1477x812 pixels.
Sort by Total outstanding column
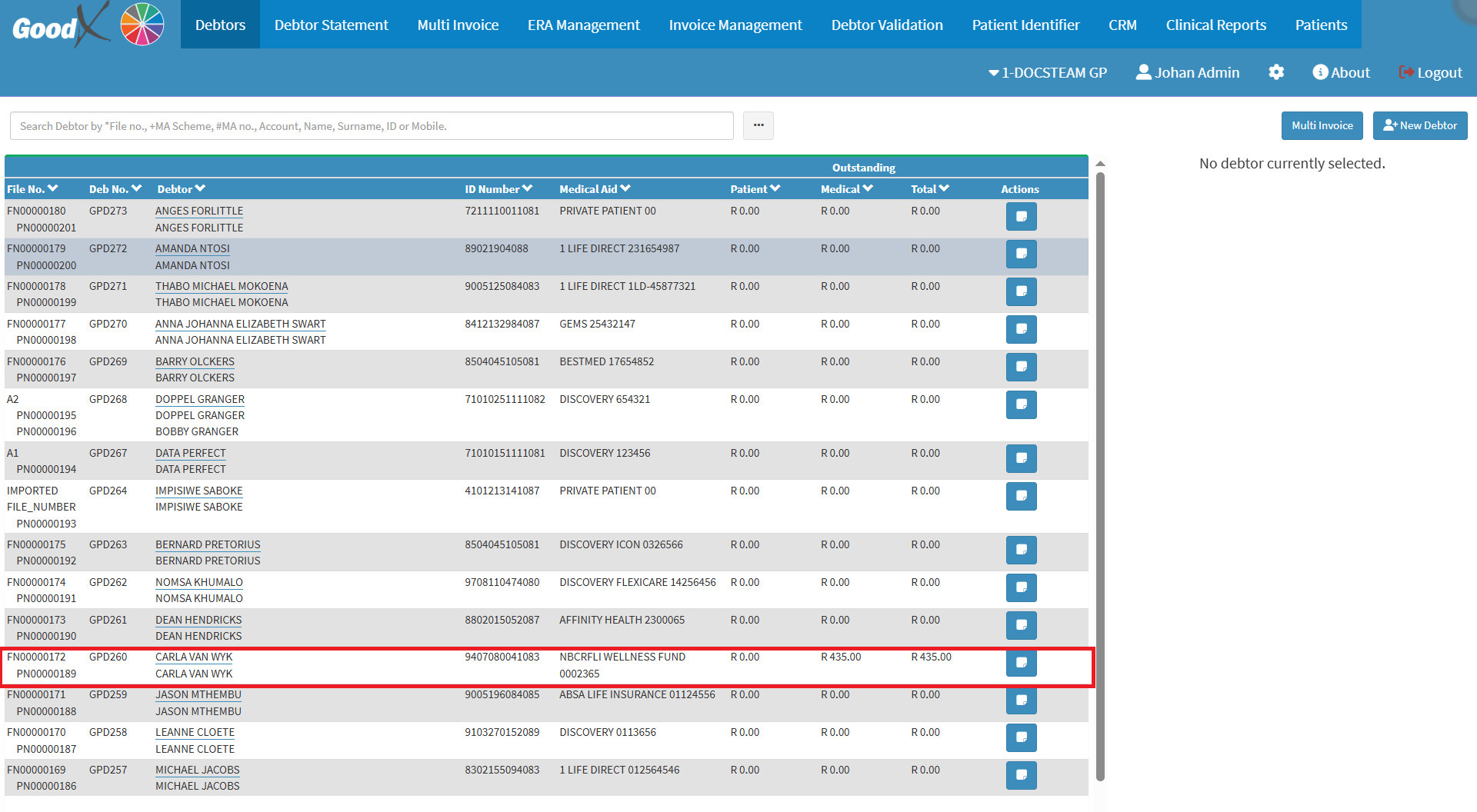click(929, 189)
